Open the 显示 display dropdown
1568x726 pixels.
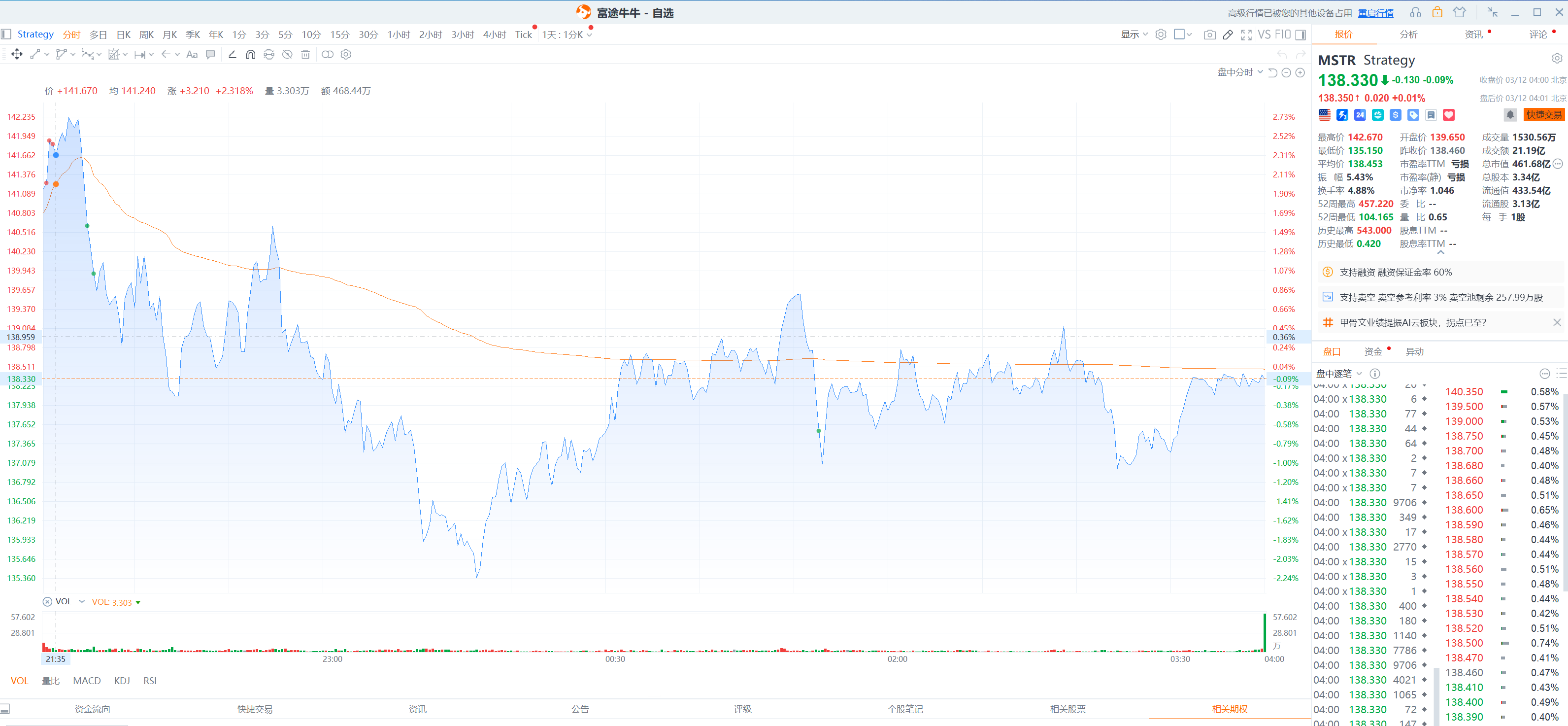pos(1134,34)
